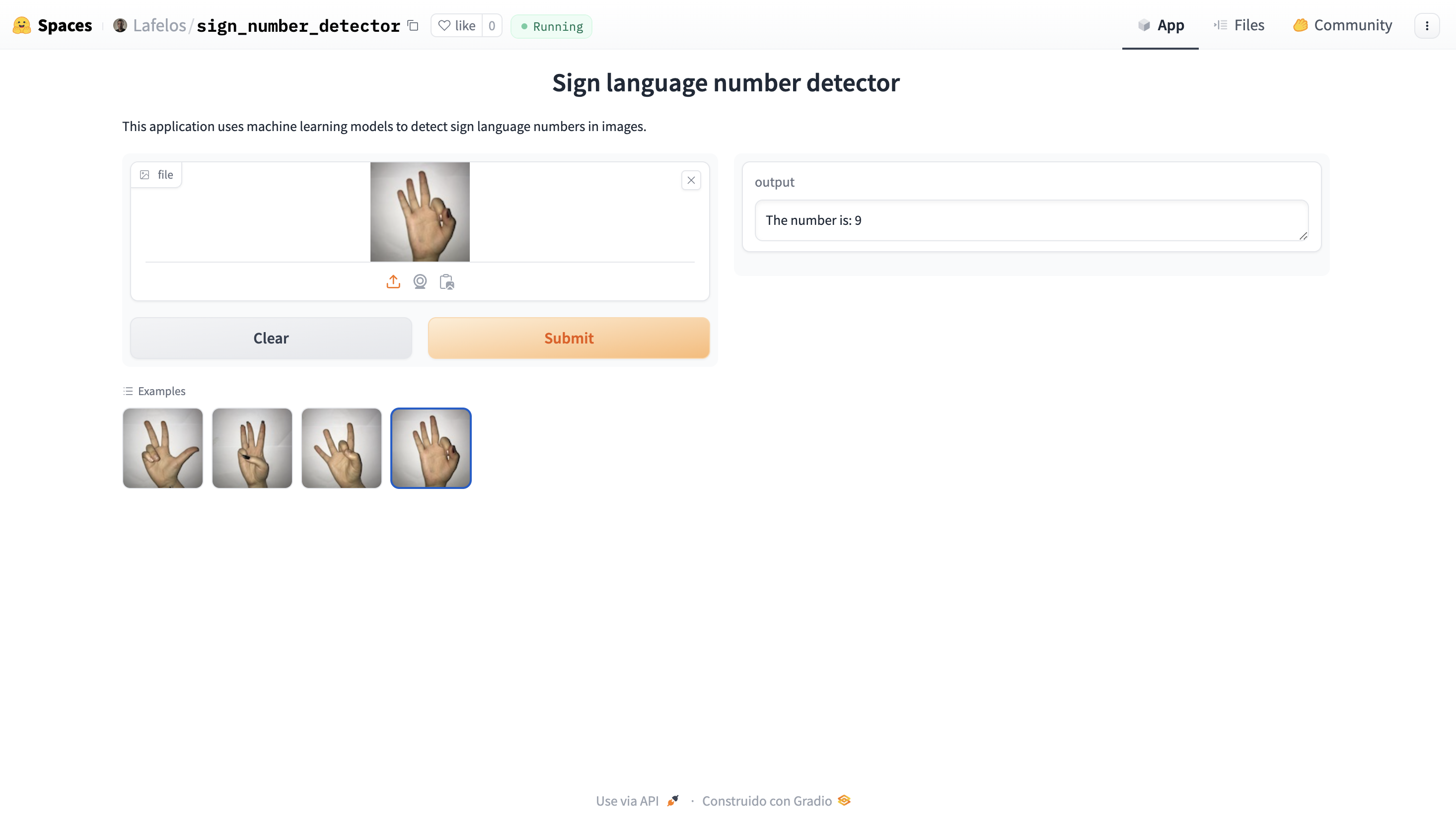Open the Use via API link
This screenshot has width=1456, height=827.
tap(637, 801)
